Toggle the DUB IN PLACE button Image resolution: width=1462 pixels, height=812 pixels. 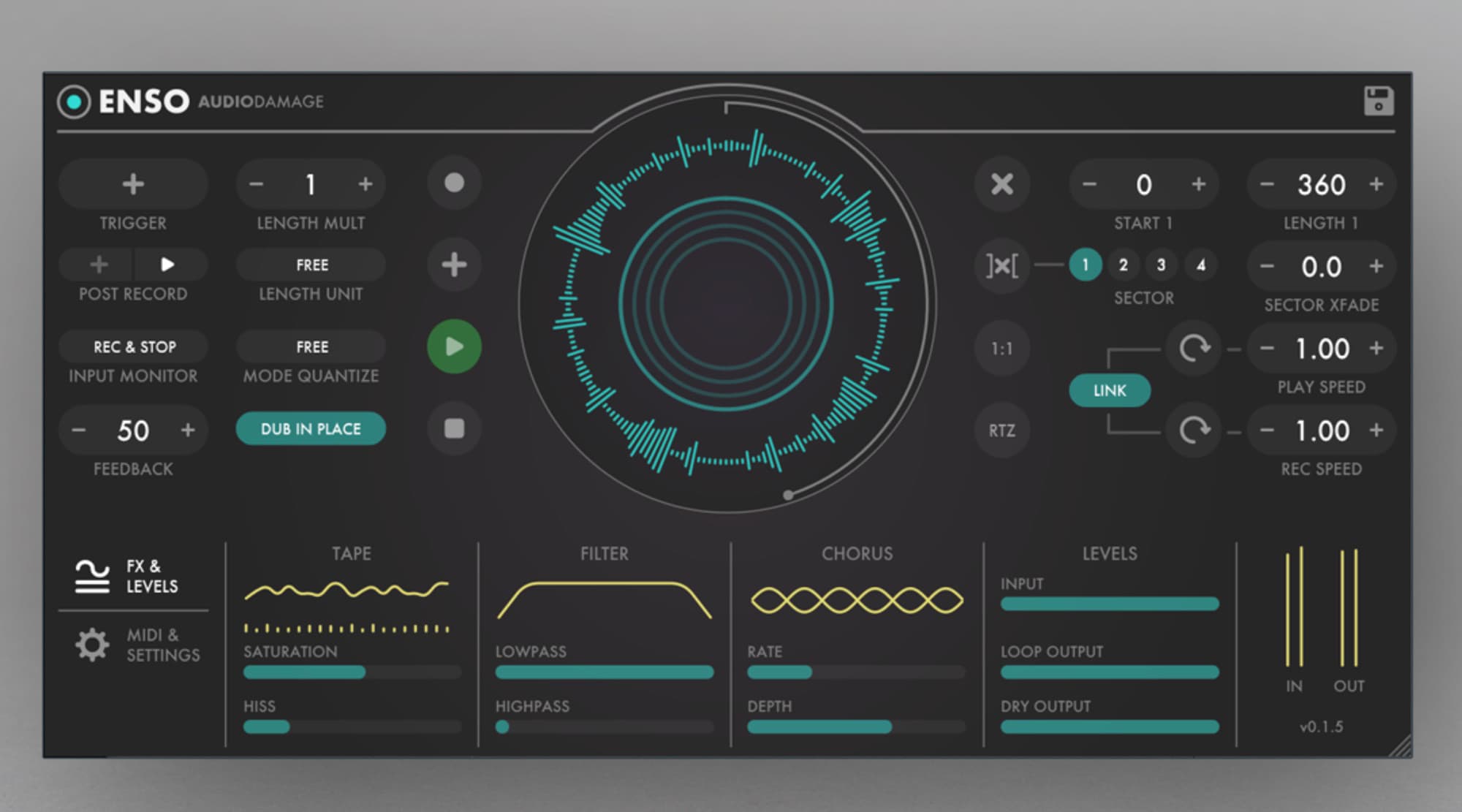coord(311,429)
